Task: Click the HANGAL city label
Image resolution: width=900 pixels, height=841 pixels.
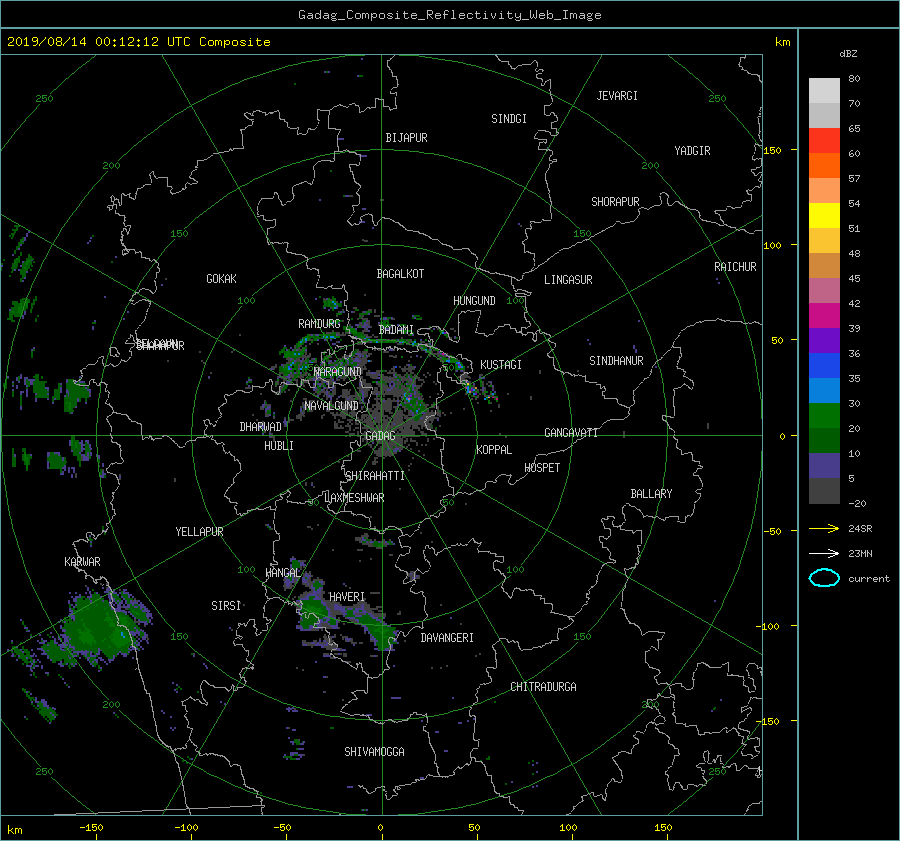Action: coord(283,573)
